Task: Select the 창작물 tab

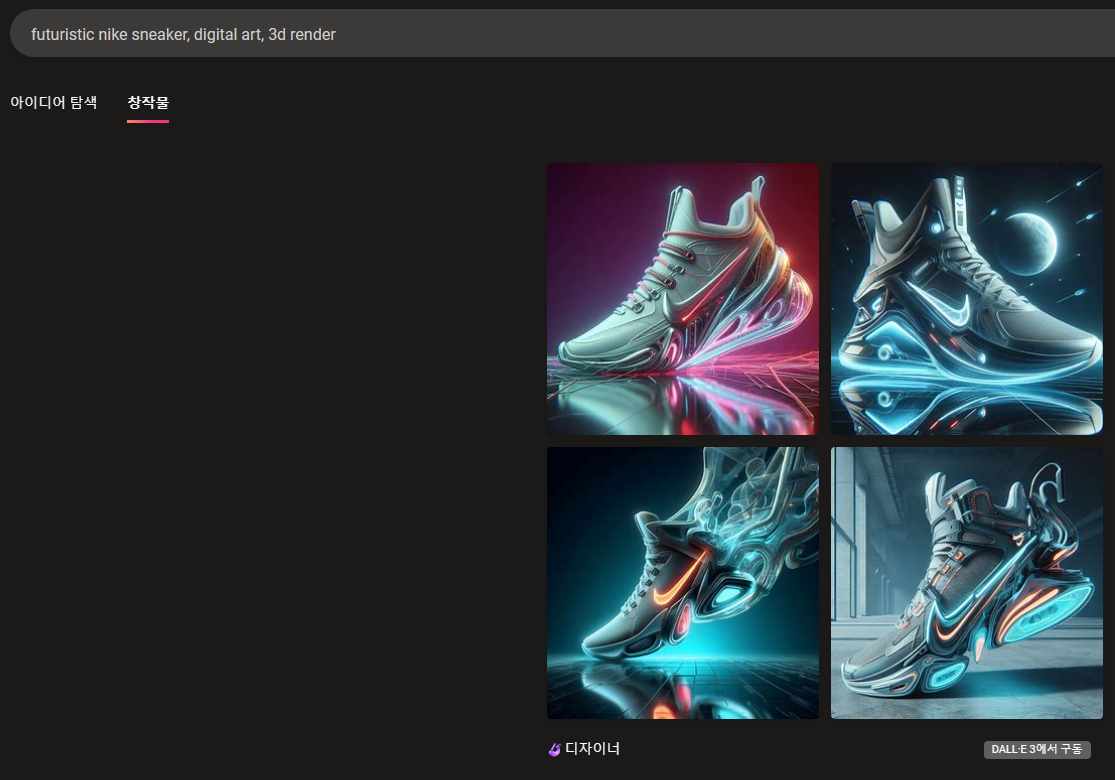Action: (x=148, y=102)
